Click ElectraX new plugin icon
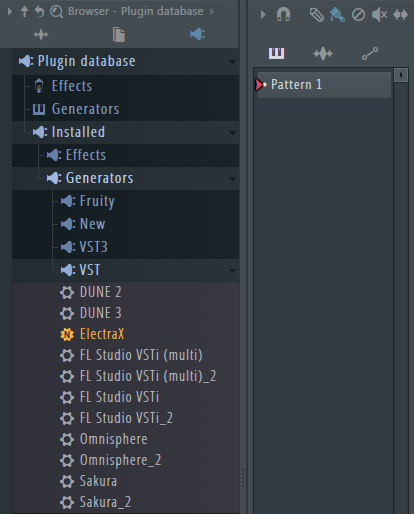The width and height of the screenshot is (414, 514). click(67, 335)
